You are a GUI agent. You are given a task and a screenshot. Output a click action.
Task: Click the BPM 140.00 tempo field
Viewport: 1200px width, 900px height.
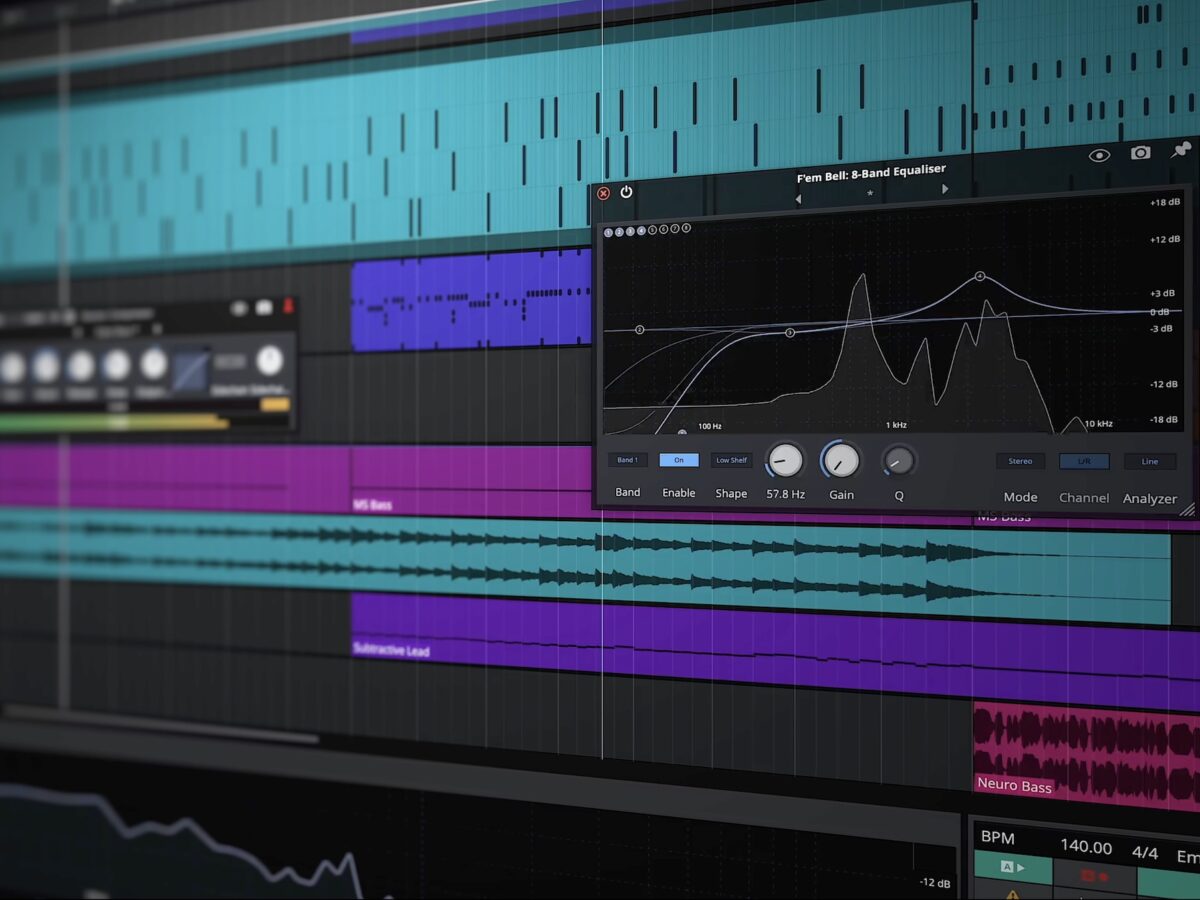(1086, 847)
